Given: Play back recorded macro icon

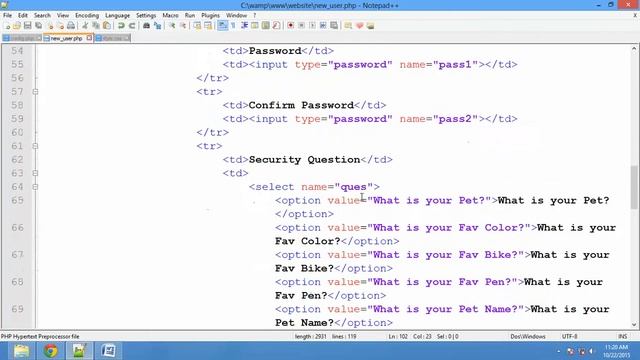Looking at the screenshot, I should click(x=312, y=26).
